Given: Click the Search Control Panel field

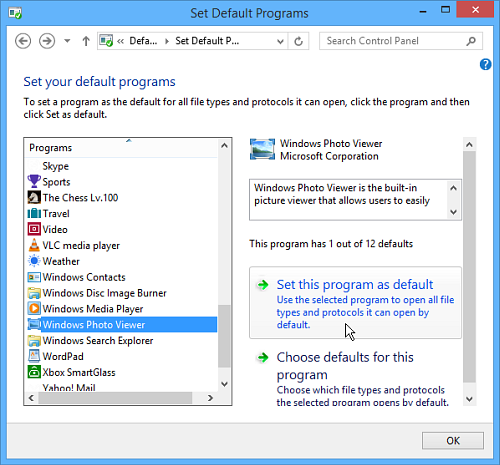Looking at the screenshot, I should coord(401,41).
